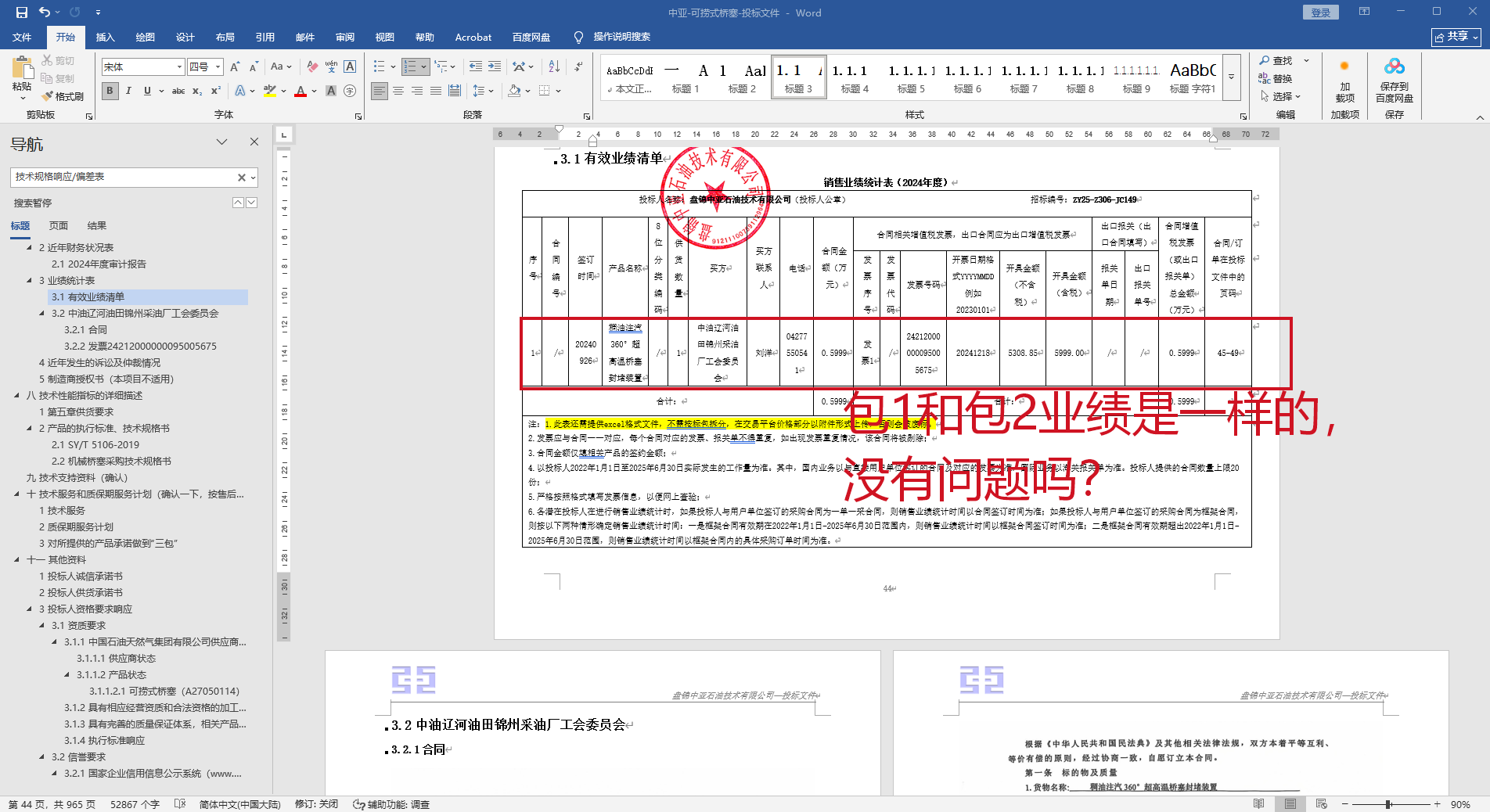The image size is (1490, 812).
Task: Toggle italic formatting
Action: (128, 91)
